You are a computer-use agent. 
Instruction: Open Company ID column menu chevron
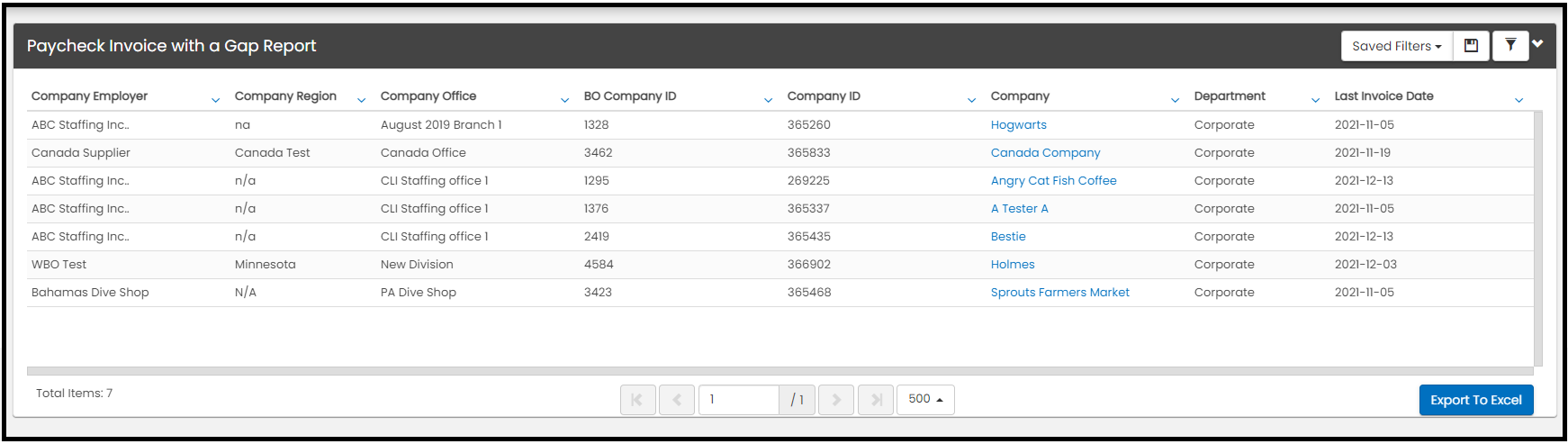pyautogui.click(x=971, y=100)
